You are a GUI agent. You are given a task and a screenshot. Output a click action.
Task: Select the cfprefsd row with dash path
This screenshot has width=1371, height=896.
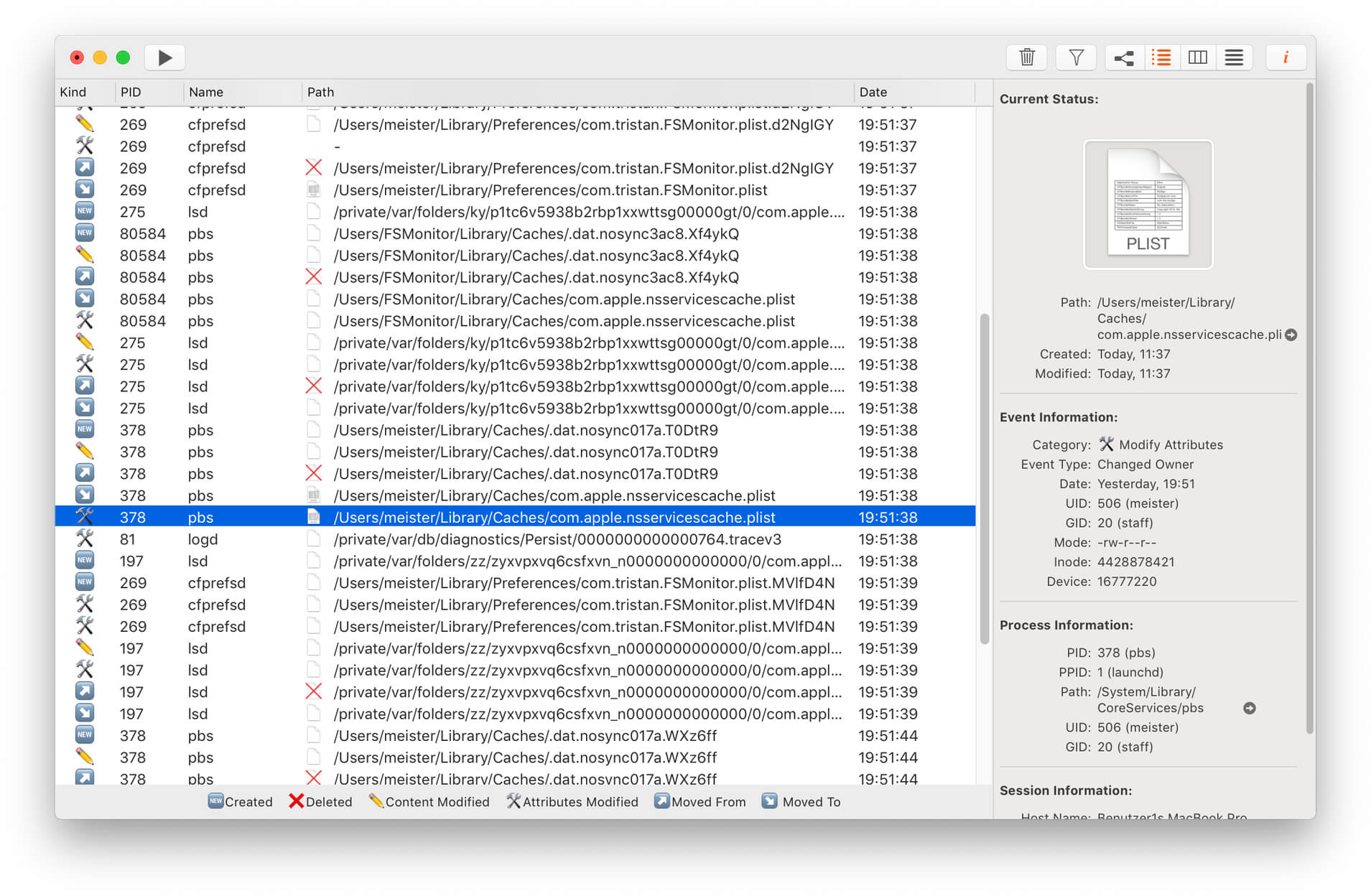click(x=515, y=146)
